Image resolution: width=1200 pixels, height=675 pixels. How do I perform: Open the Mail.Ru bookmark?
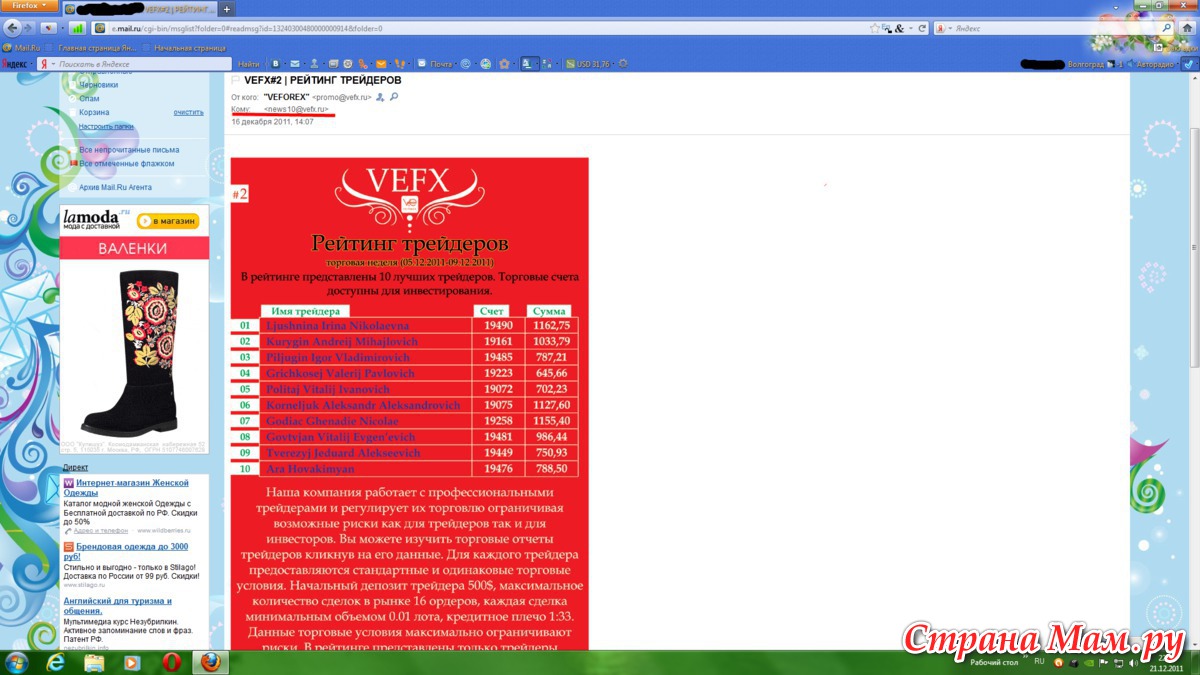(22, 47)
